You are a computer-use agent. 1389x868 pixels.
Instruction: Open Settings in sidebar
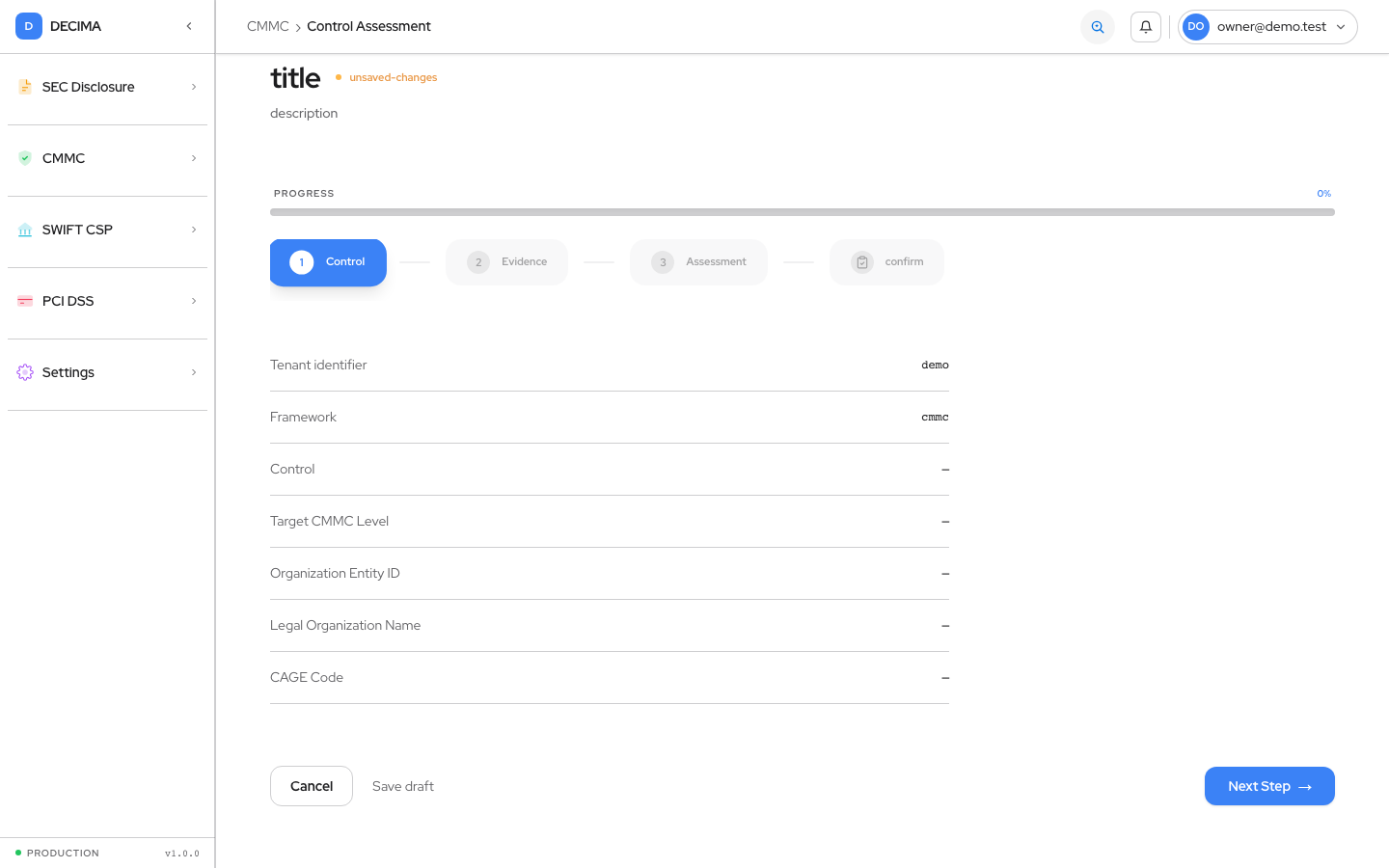[x=107, y=372]
